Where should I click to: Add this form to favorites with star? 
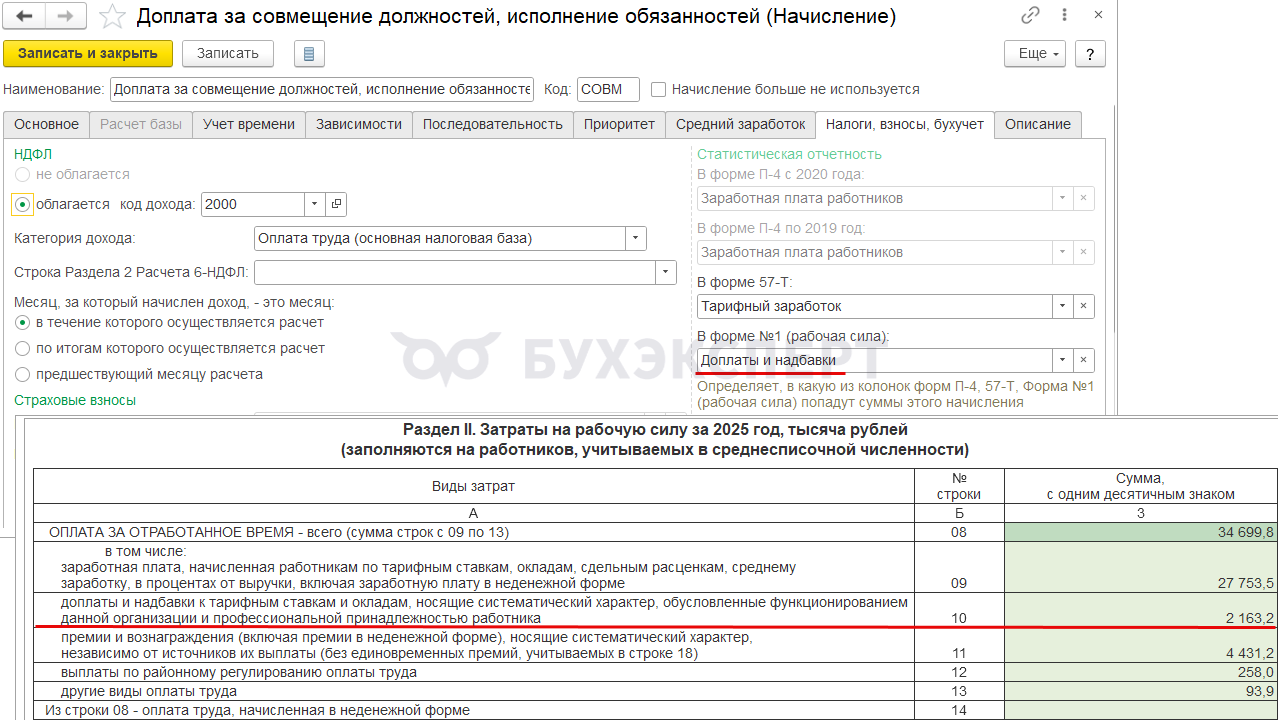[x=114, y=16]
